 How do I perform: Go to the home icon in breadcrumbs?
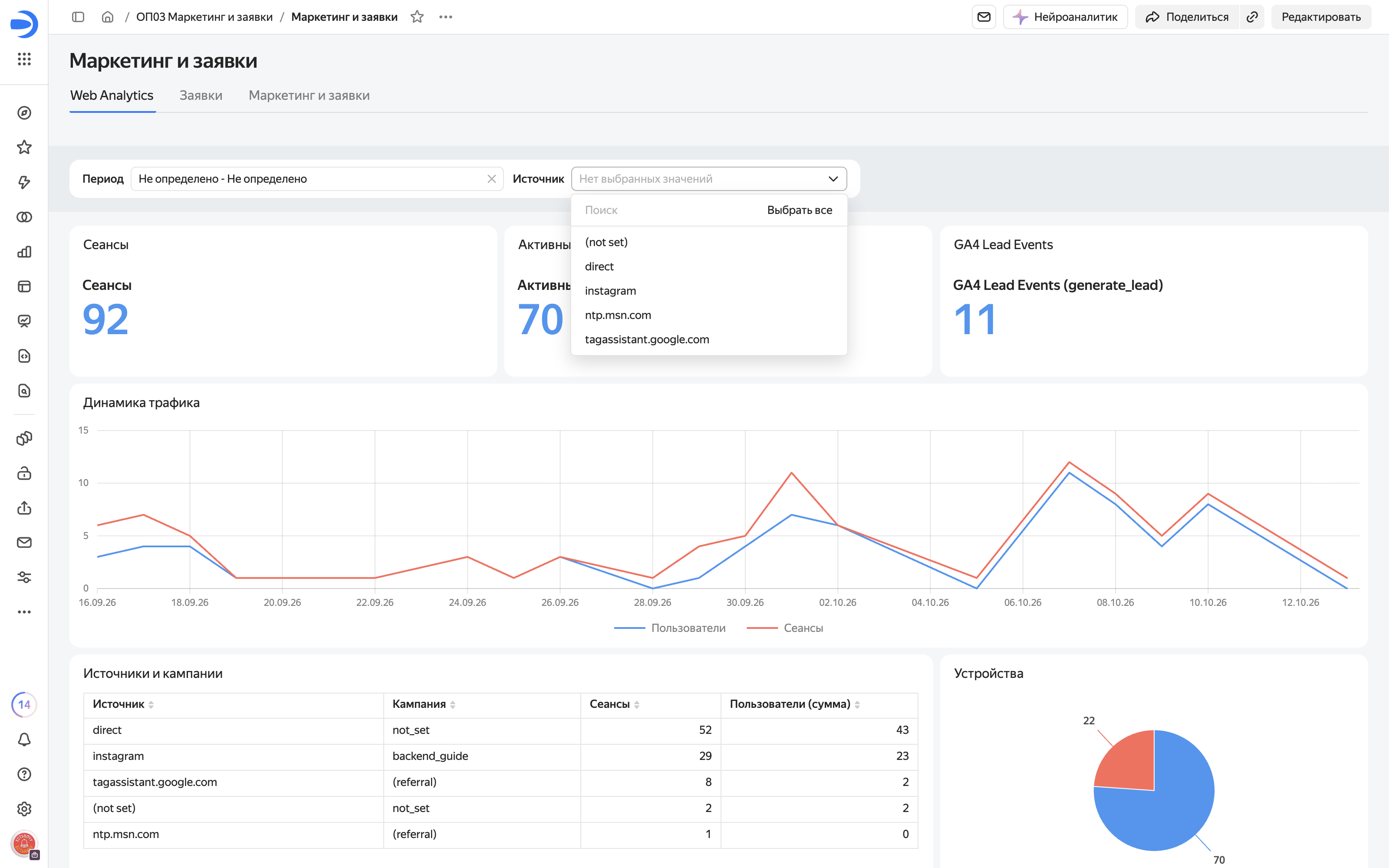(107, 17)
